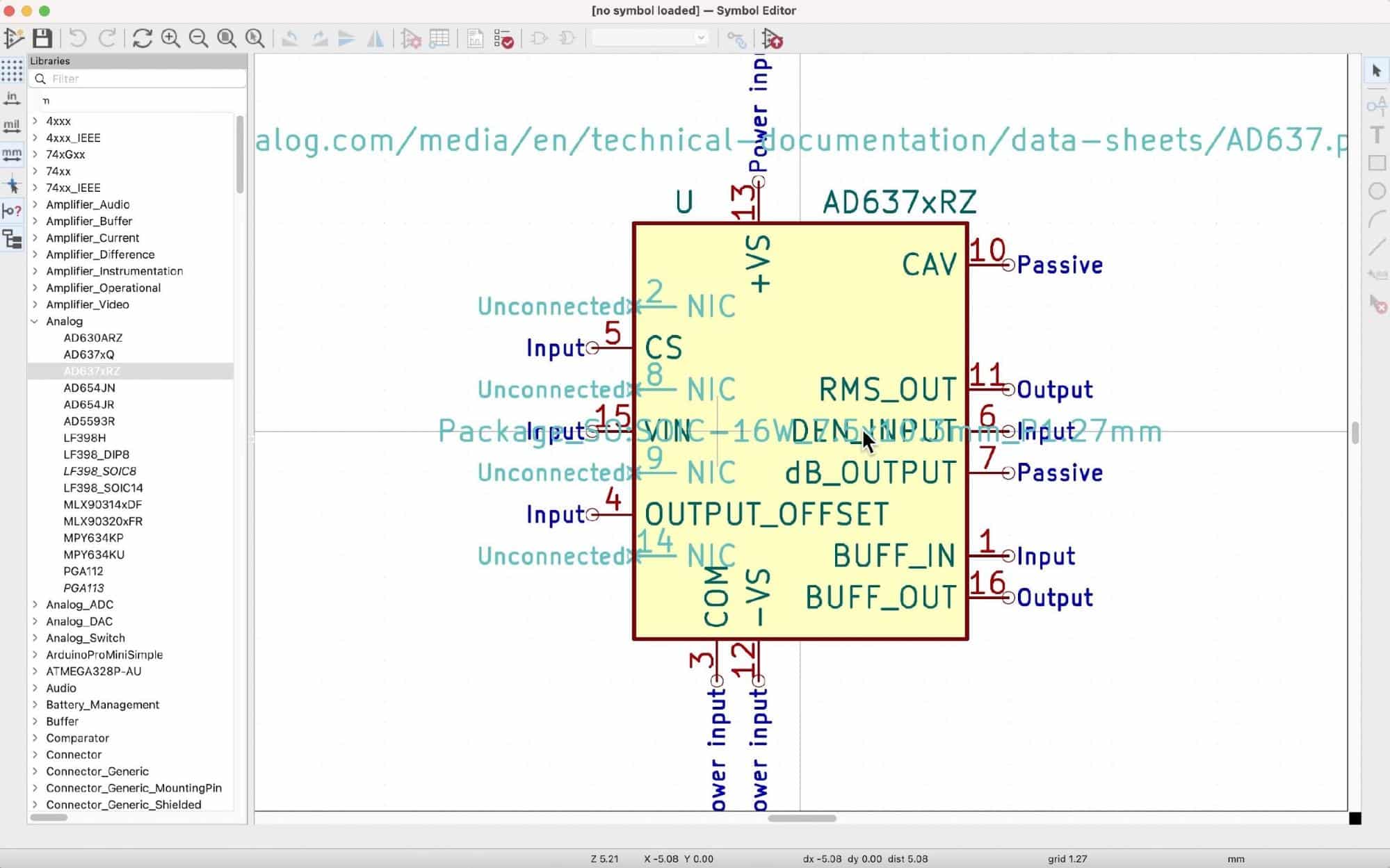1390x868 pixels.
Task: Show standard De Morgan body style
Action: (x=539, y=38)
